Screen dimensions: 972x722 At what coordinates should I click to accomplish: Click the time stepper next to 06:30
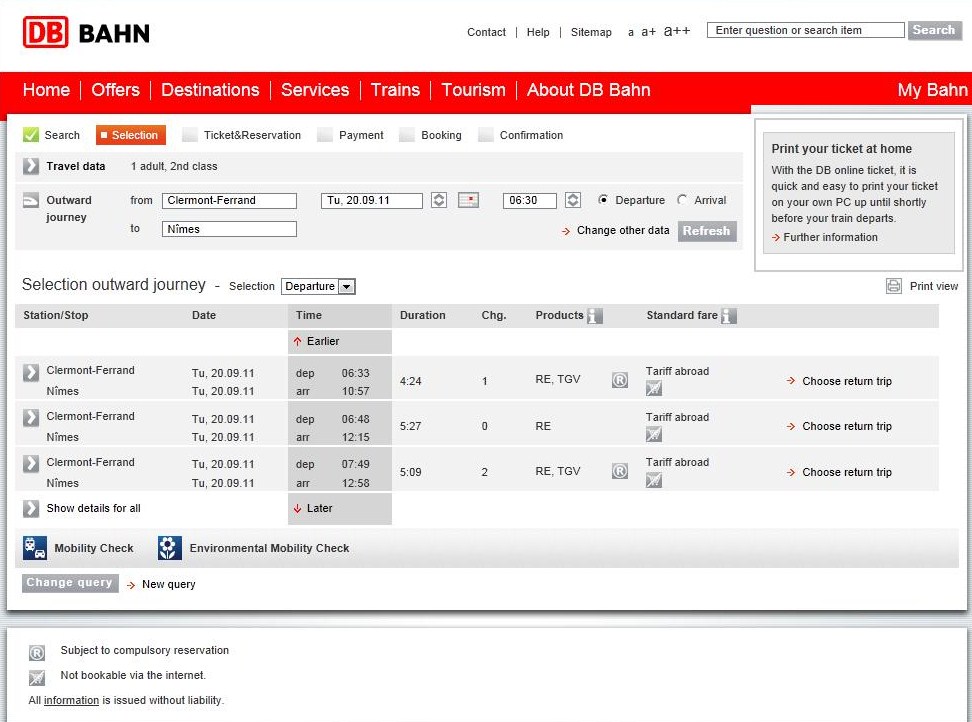click(x=573, y=200)
